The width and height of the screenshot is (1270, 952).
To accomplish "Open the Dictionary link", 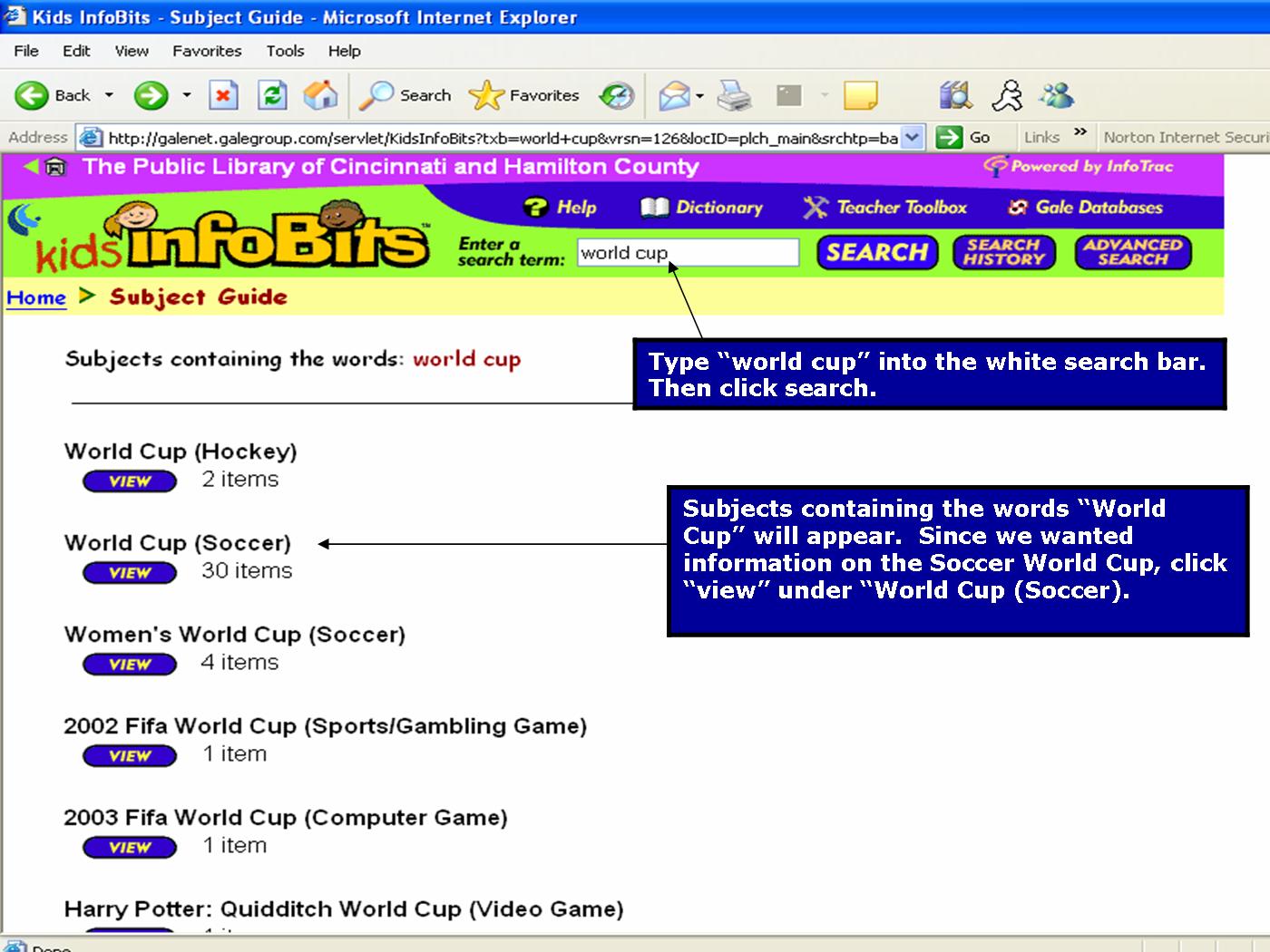I will tap(701, 208).
